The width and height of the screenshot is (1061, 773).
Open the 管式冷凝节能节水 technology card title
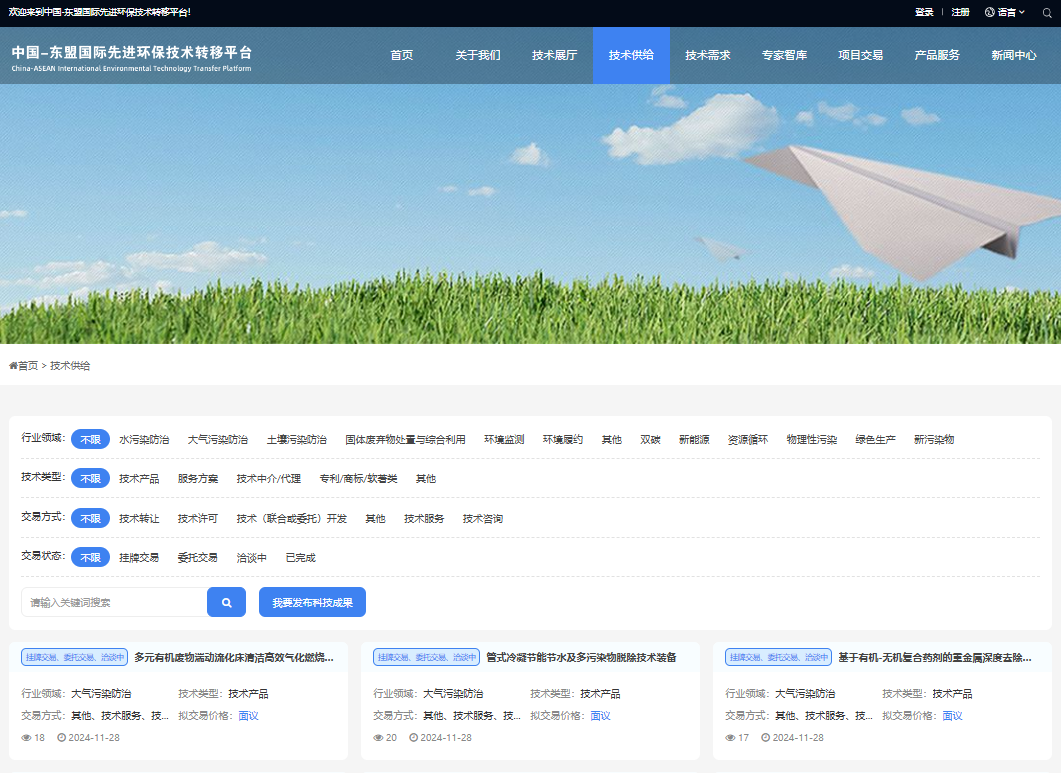(x=581, y=657)
